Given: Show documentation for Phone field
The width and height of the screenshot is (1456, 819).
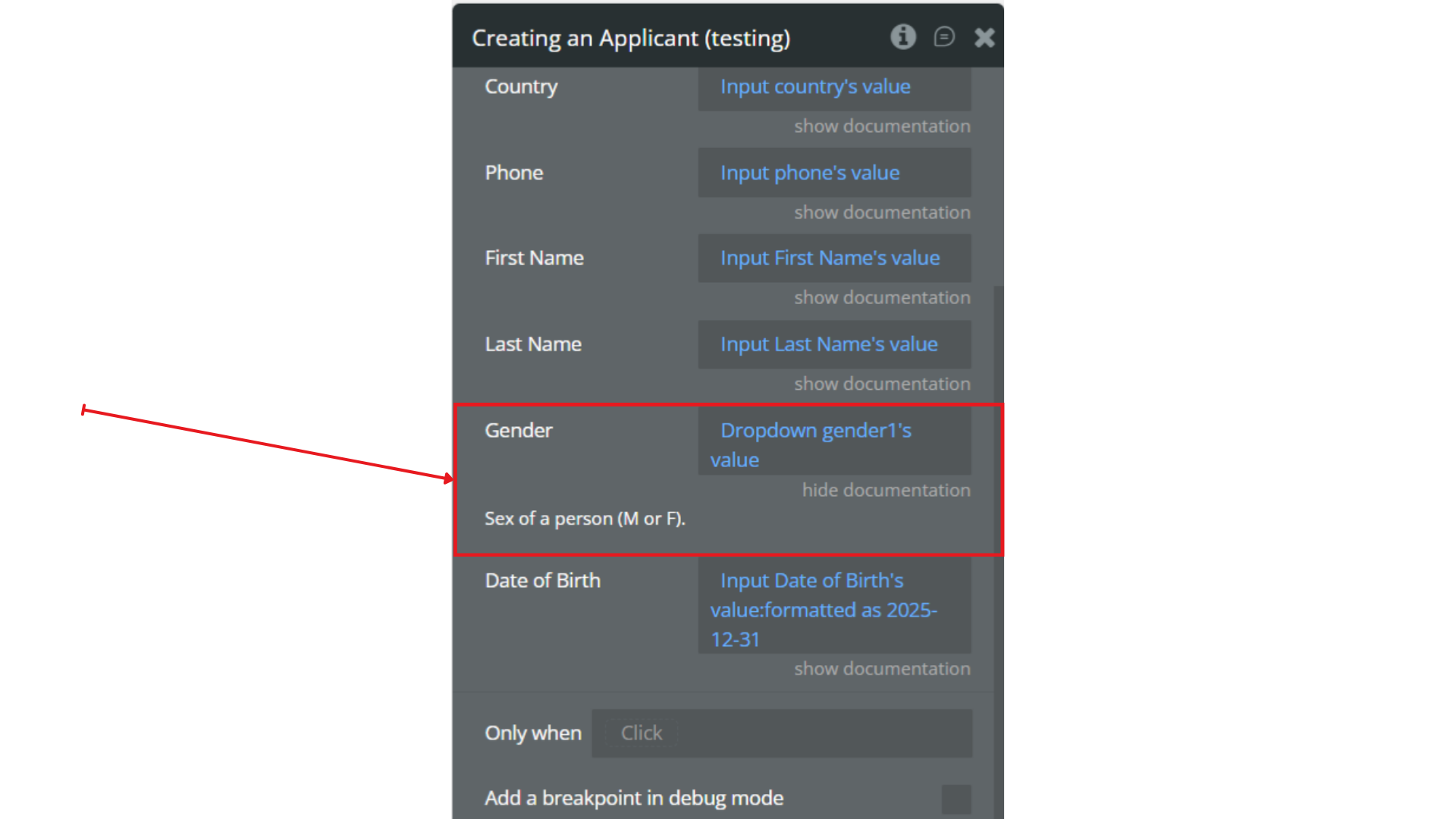Looking at the screenshot, I should click(882, 213).
